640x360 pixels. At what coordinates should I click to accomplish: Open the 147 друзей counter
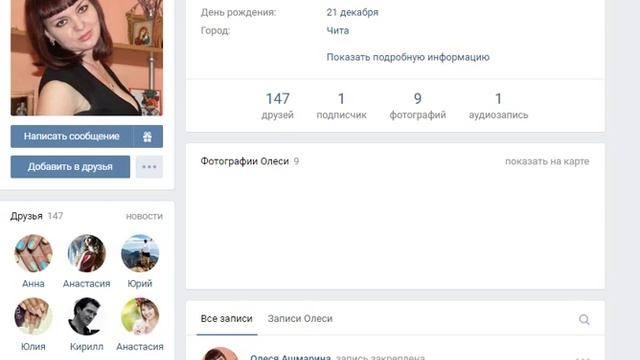pyautogui.click(x=278, y=106)
